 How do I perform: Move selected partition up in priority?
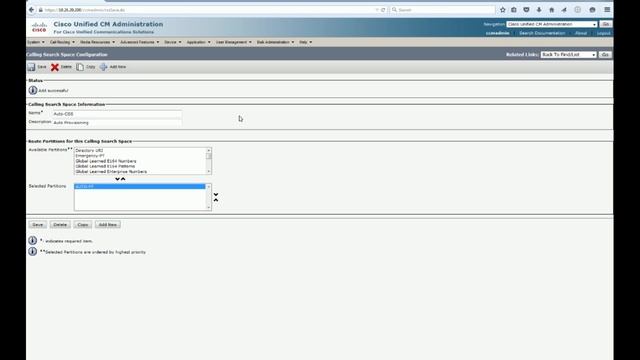(216, 200)
